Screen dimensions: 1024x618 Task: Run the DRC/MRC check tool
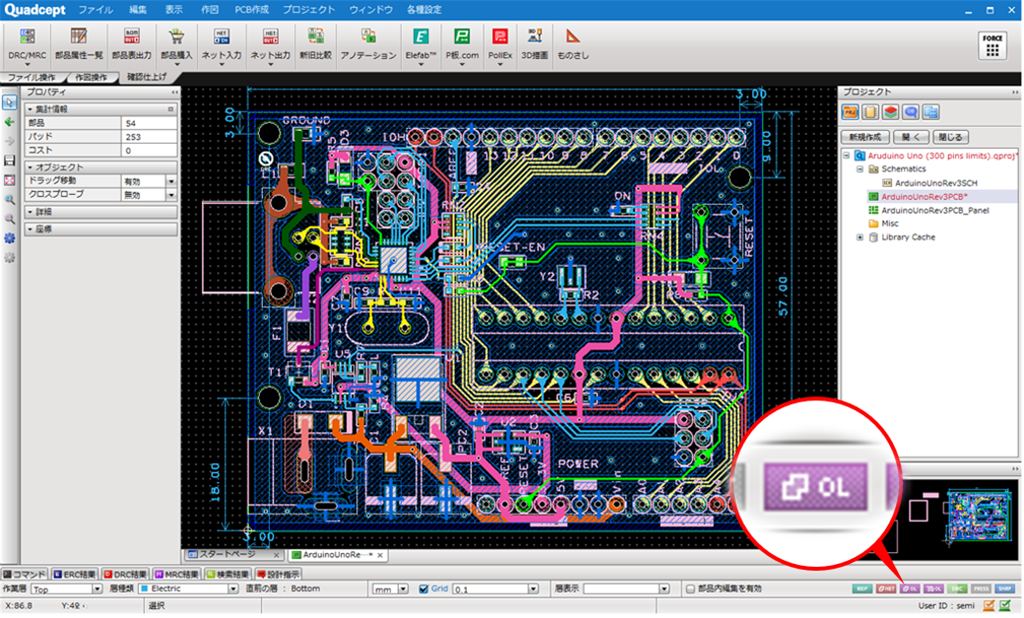(x=27, y=44)
